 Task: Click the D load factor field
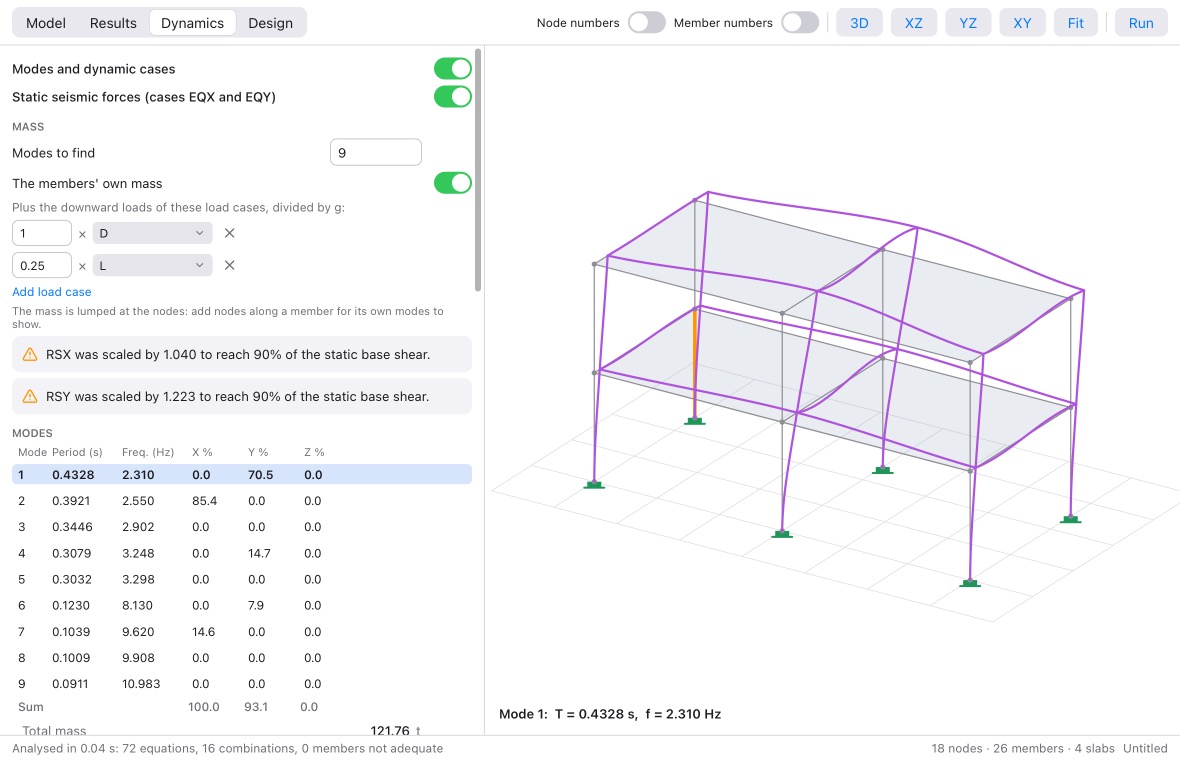41,233
